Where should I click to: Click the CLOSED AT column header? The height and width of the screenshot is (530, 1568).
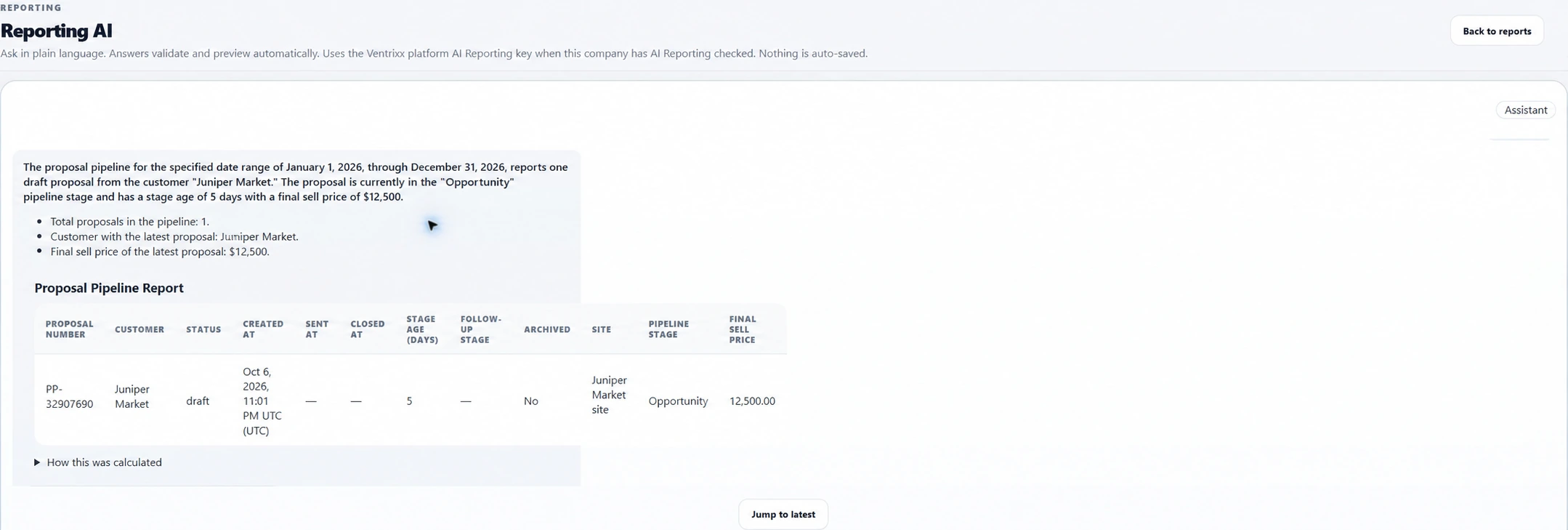(368, 329)
